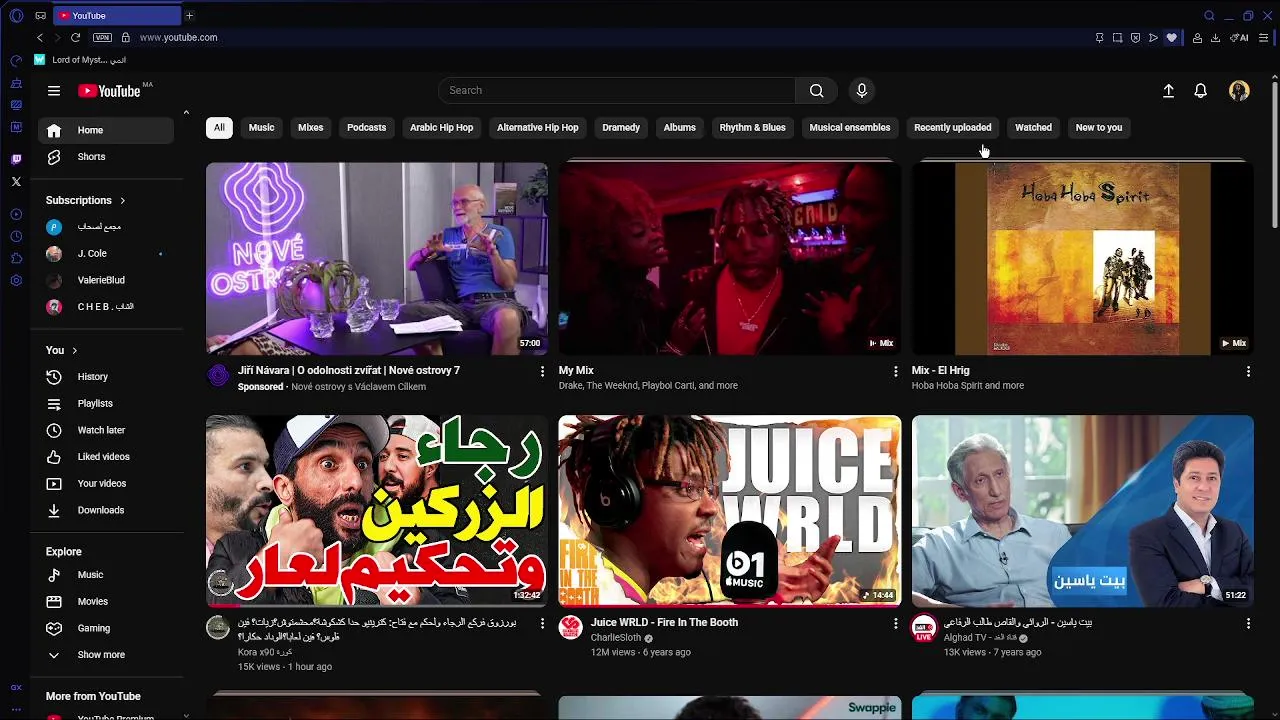Image resolution: width=1280 pixels, height=720 pixels.
Task: Open the Opera GX menu logo
Action: (16, 15)
